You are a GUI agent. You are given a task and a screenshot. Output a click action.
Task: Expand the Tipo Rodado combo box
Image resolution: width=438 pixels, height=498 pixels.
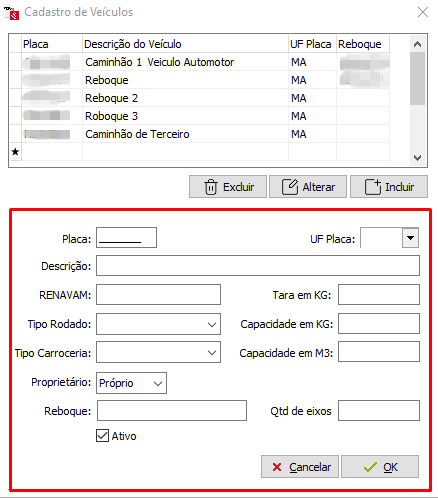tap(212, 324)
